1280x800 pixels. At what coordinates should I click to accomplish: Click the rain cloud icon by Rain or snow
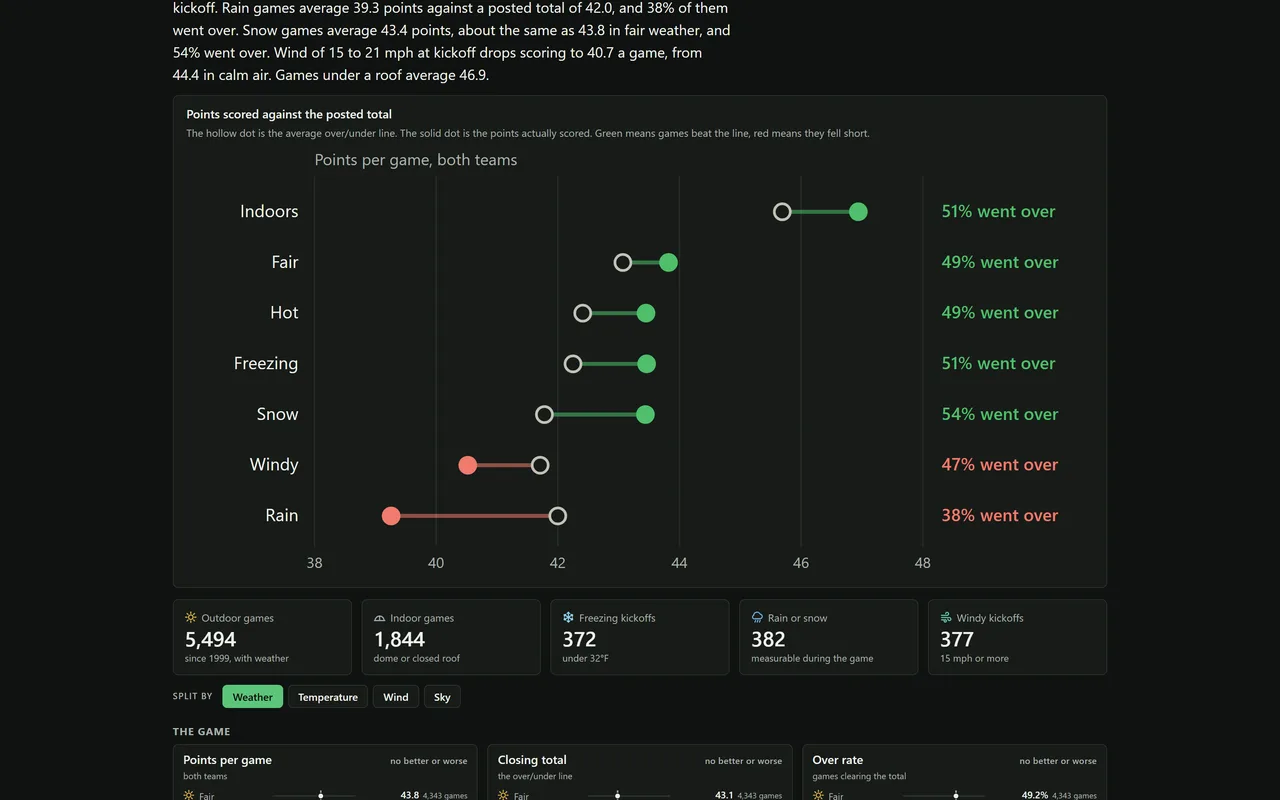coord(757,618)
